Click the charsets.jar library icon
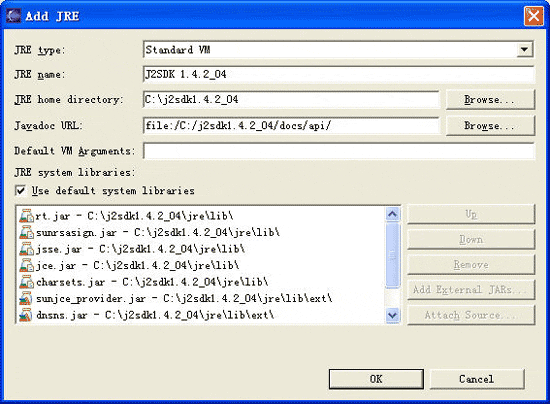The image size is (550, 404). click(27, 282)
